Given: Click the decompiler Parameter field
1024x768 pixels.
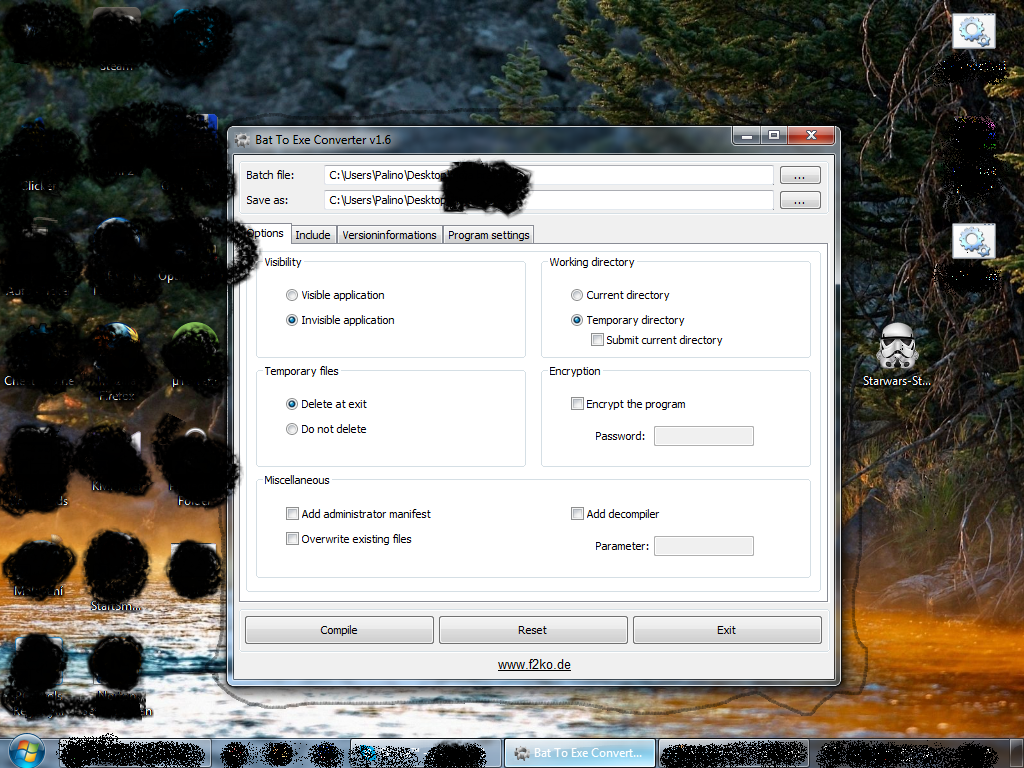Looking at the screenshot, I should coord(704,546).
